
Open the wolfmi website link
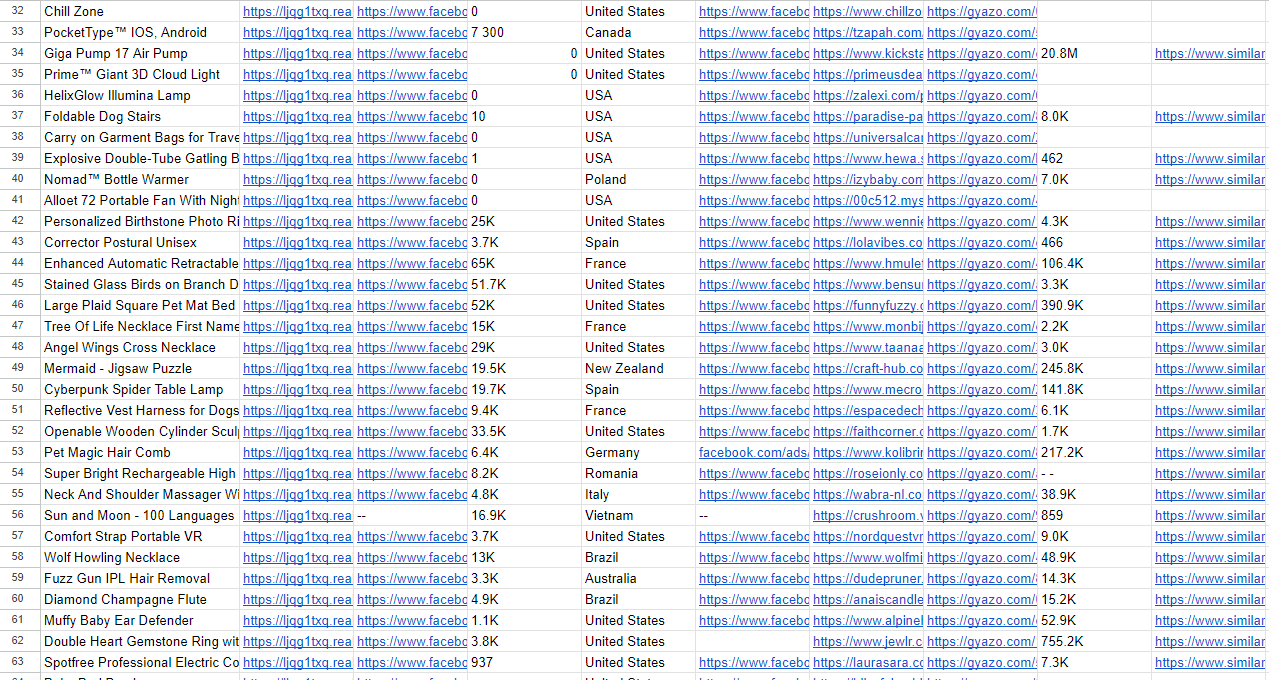867,558
